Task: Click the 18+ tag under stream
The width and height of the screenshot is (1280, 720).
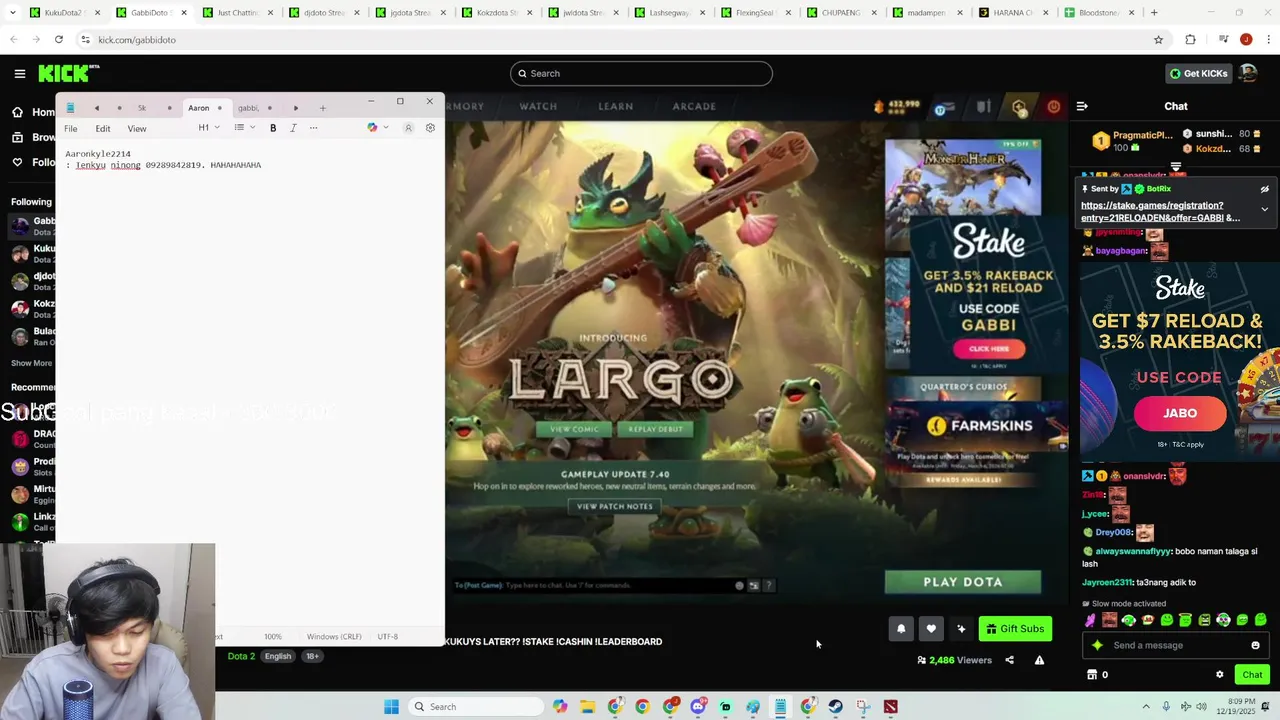Action: click(312, 656)
